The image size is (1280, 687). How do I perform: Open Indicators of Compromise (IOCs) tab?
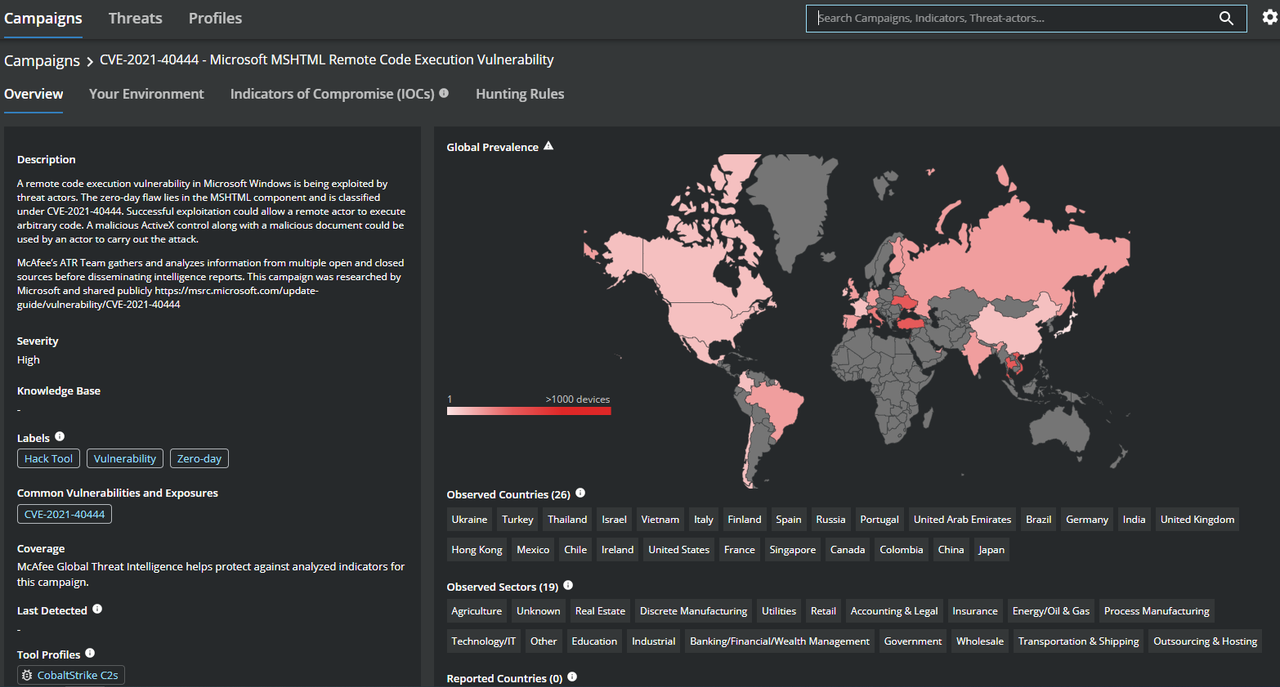click(332, 94)
